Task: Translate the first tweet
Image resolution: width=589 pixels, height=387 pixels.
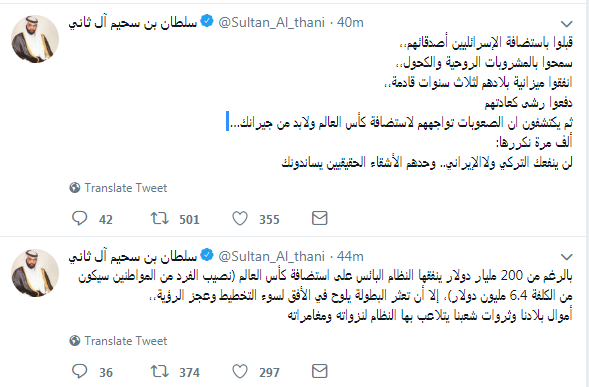Action: point(125,187)
